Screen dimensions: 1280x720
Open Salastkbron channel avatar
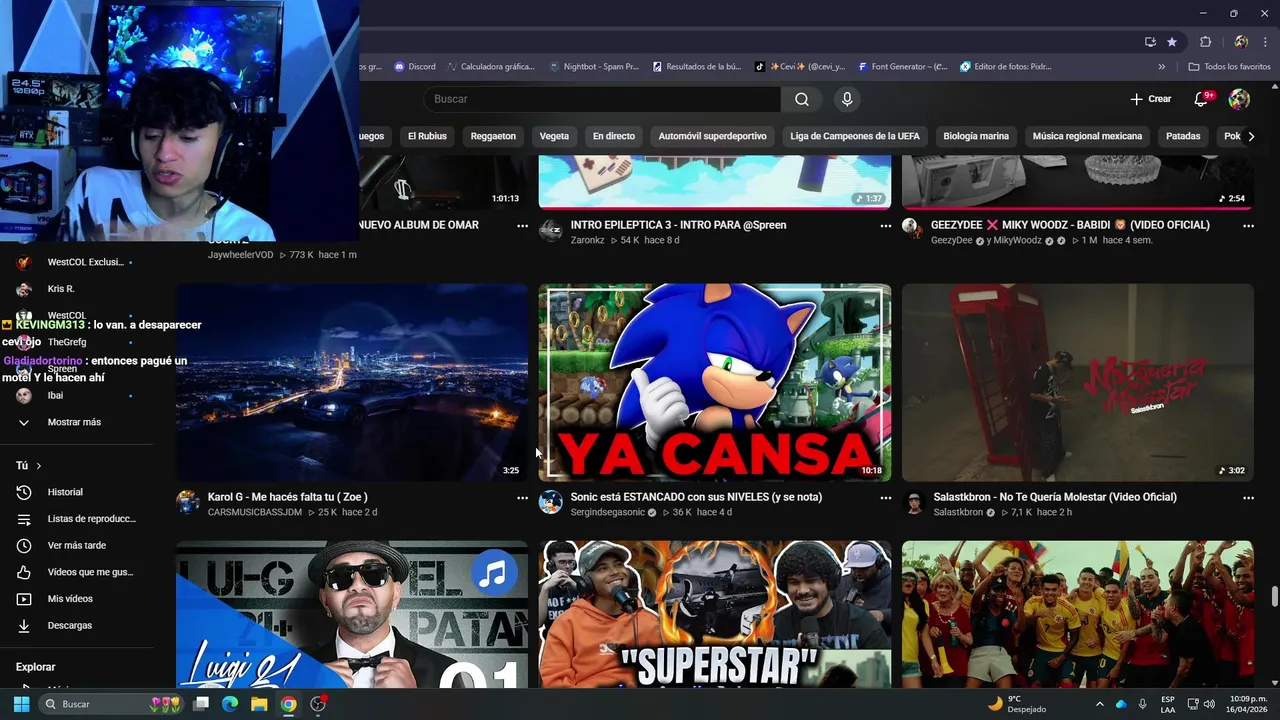[x=914, y=502]
